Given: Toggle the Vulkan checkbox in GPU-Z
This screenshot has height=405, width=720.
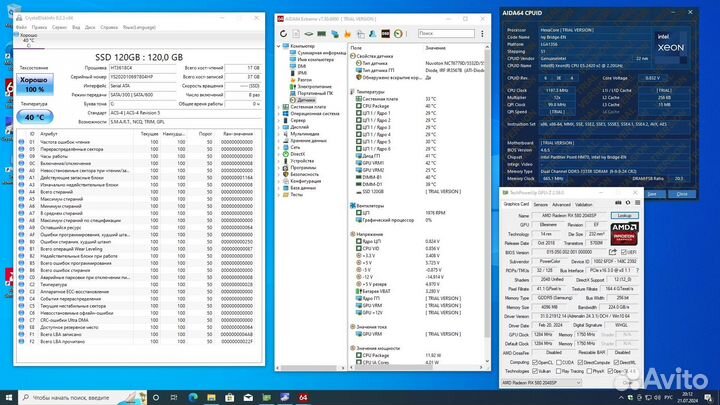Looking at the screenshot, I should (534, 371).
